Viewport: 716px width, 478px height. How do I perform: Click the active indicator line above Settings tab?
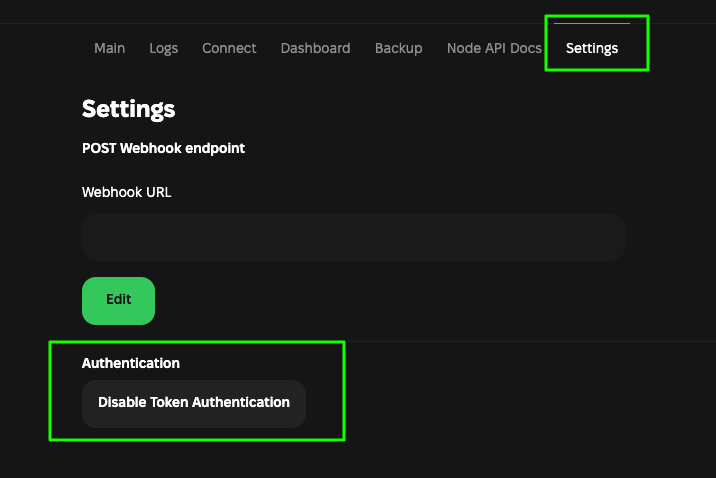click(x=592, y=24)
